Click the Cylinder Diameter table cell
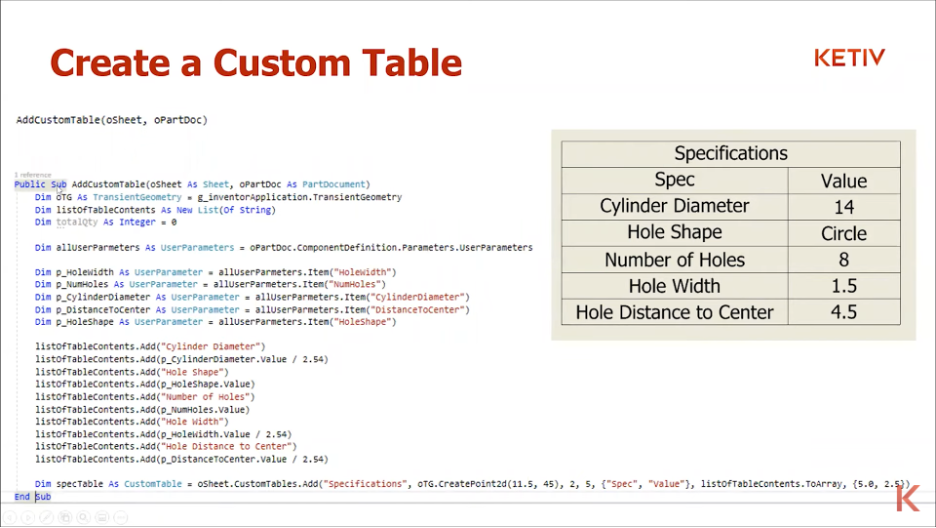Screen dimensions: 936x528 click(x=674, y=206)
